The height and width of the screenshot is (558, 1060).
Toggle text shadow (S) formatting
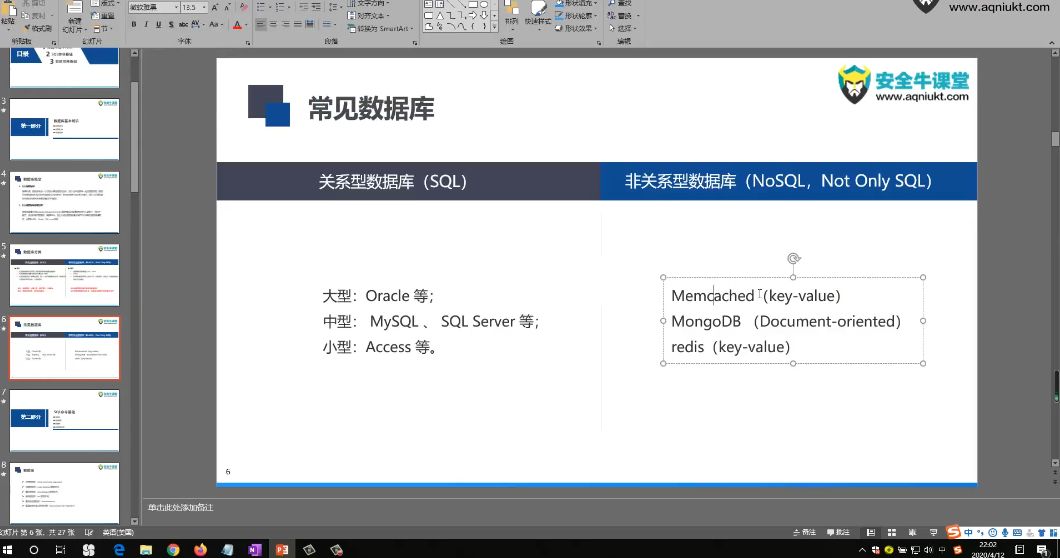click(170, 24)
